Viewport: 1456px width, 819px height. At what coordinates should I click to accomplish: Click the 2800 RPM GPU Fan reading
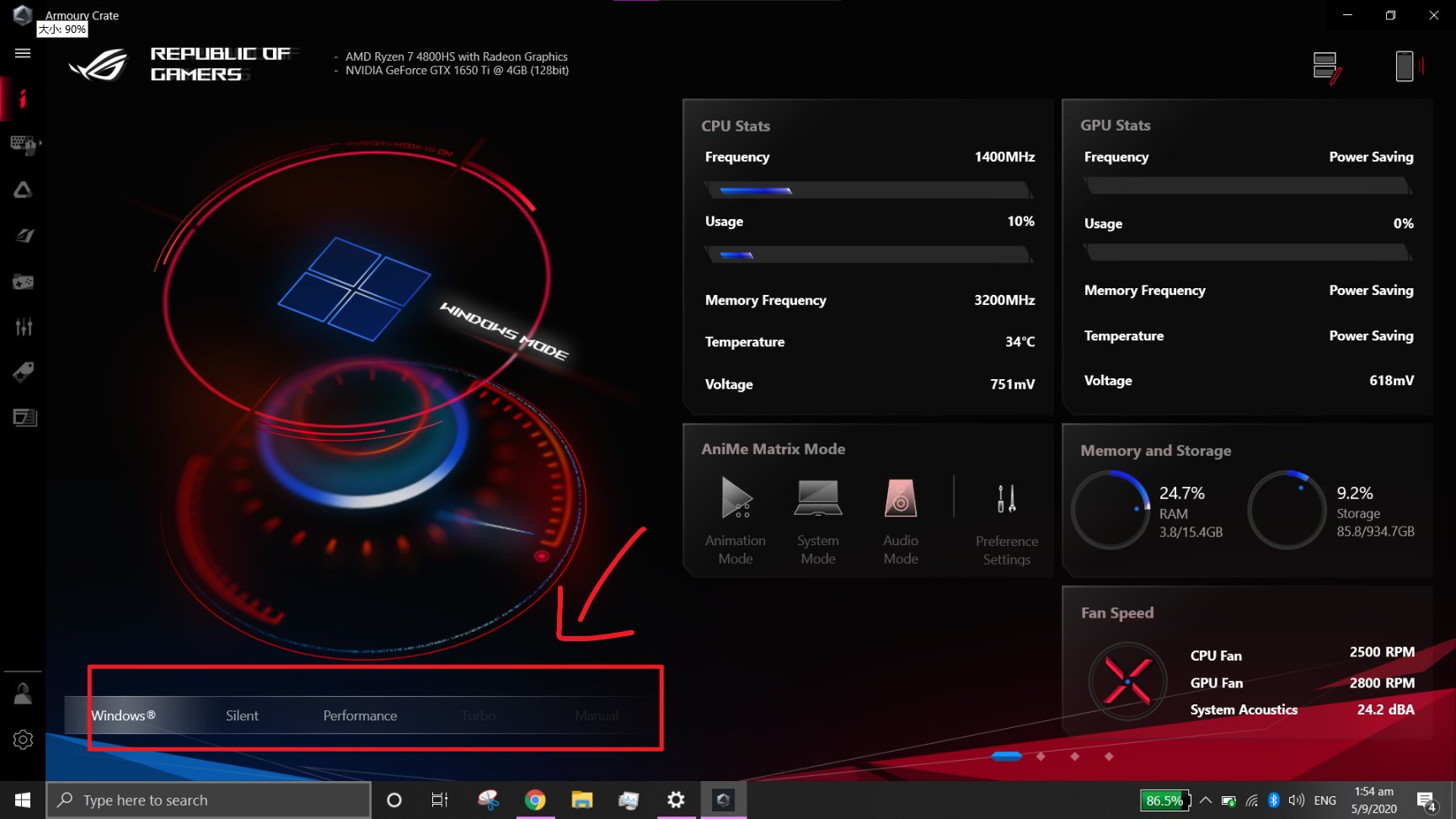[1382, 682]
